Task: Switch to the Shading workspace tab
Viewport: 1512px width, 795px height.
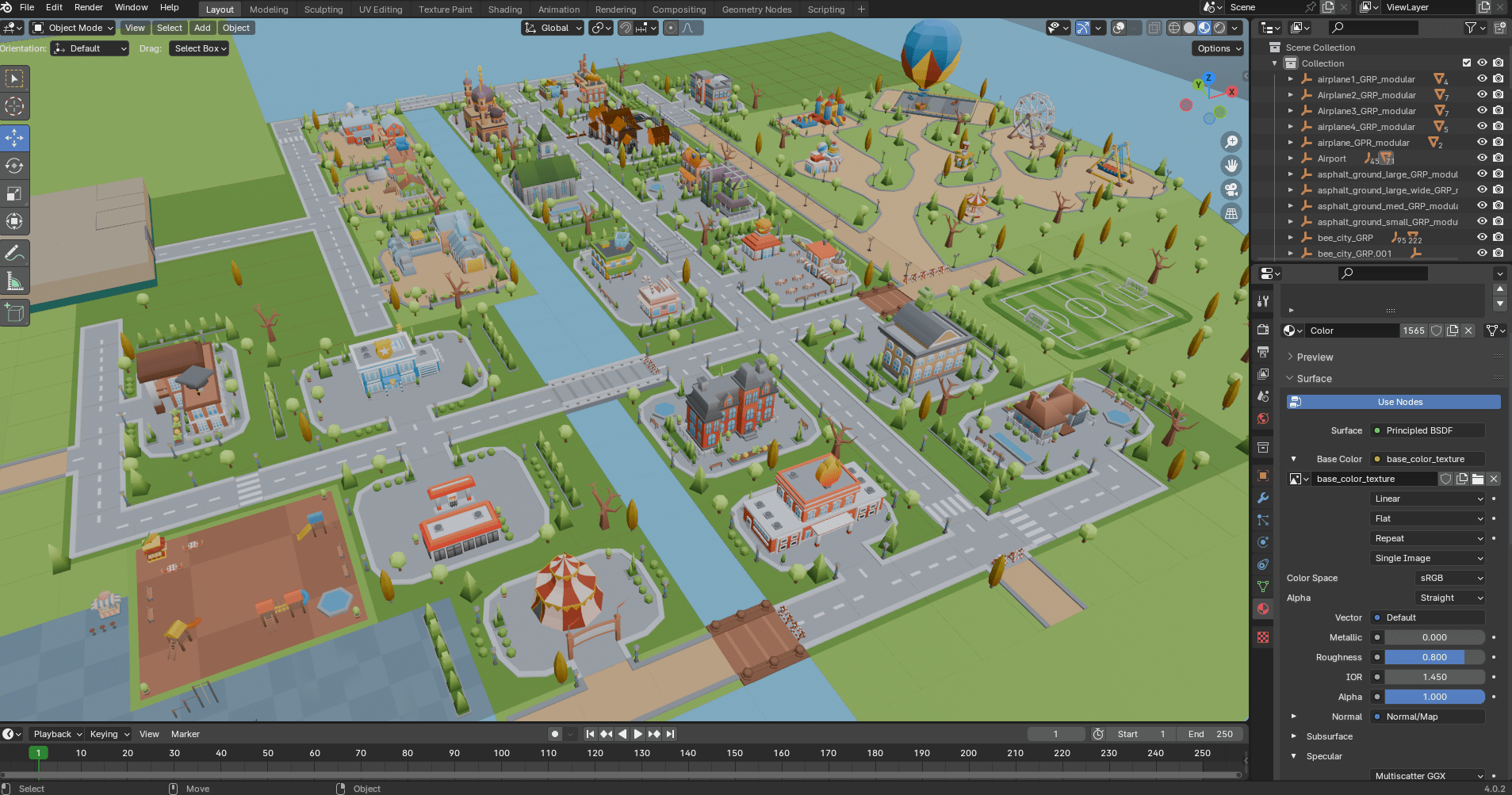Action: [x=504, y=10]
